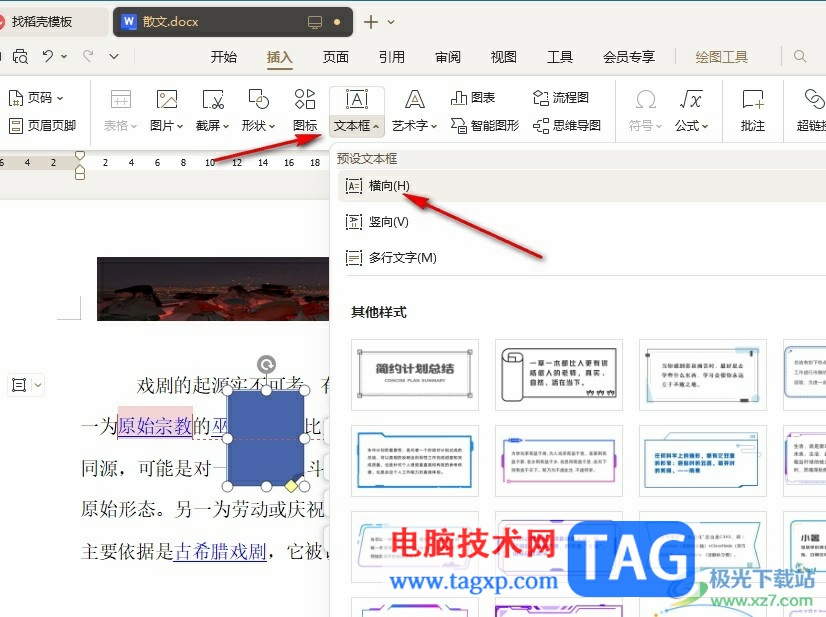This screenshot has height=617, width=826.
Task: Click the 图片 picture icon
Action: (x=166, y=99)
